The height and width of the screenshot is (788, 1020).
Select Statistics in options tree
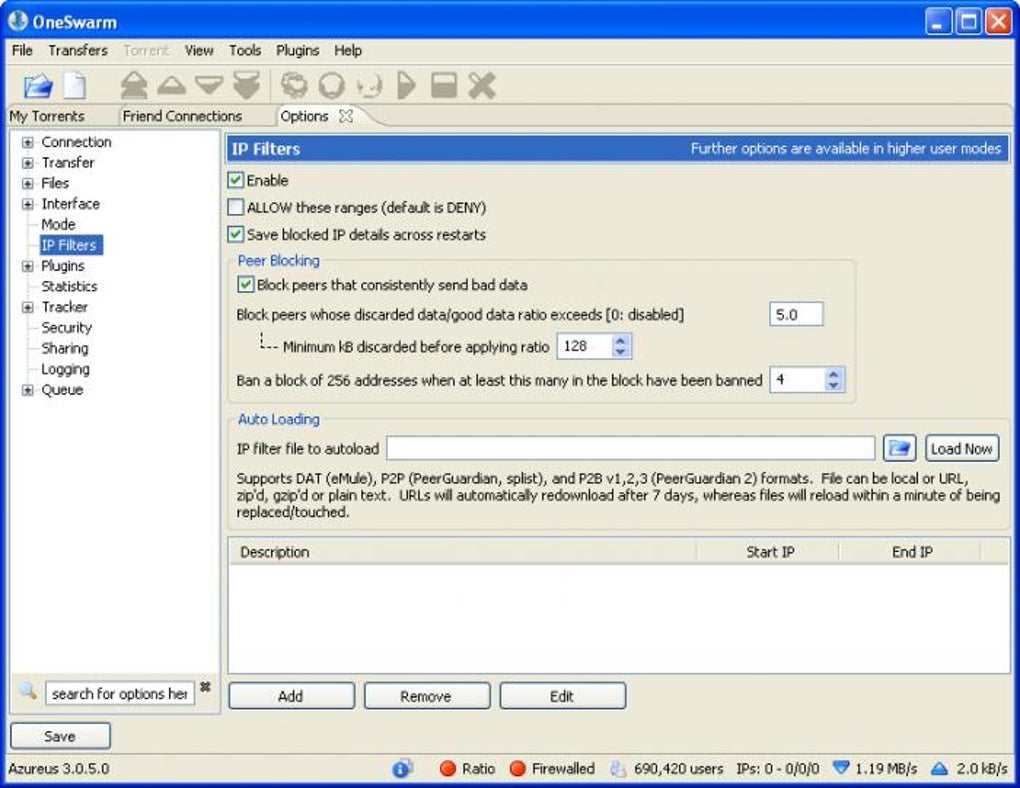[x=69, y=286]
